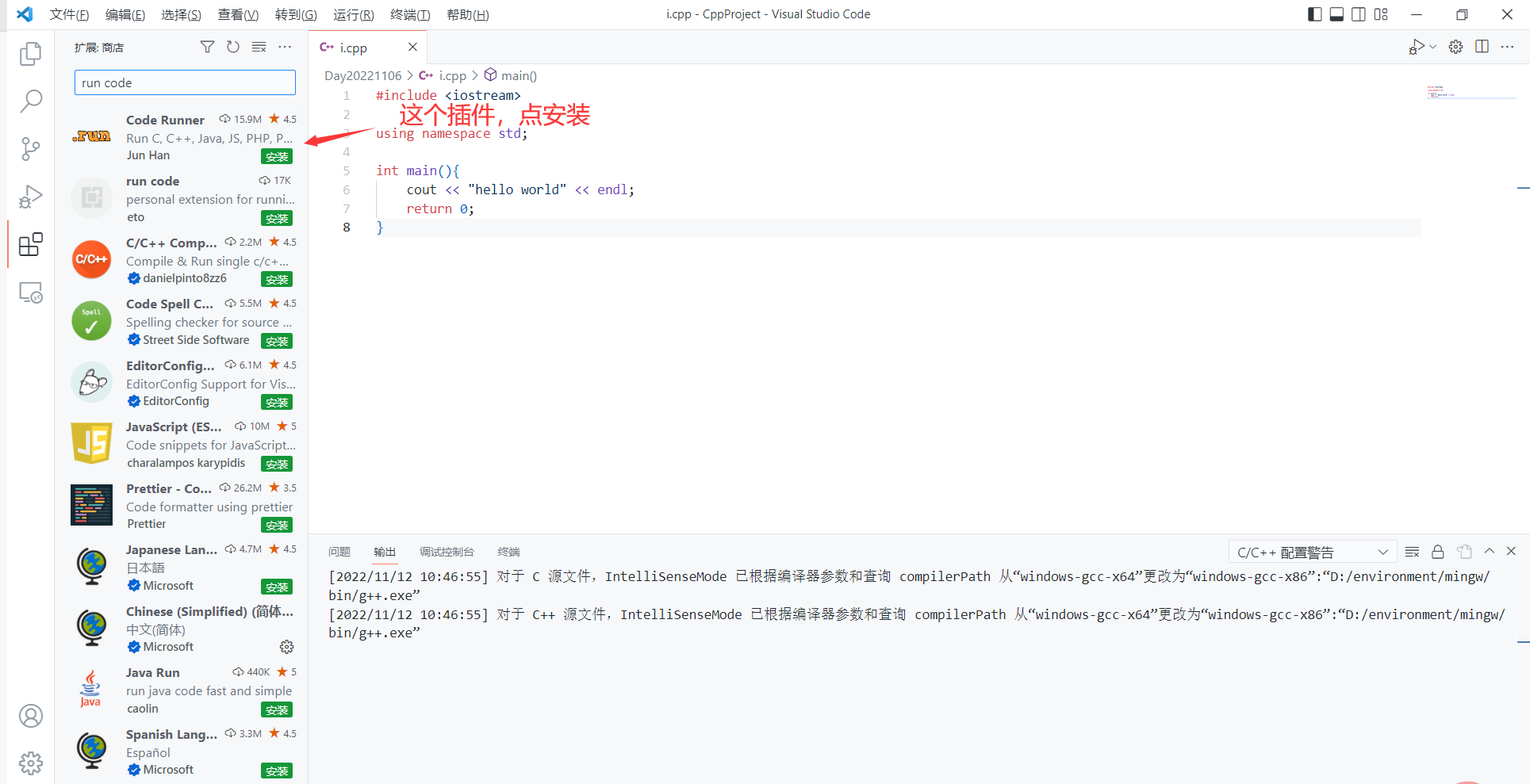1530x784 pixels.
Task: Click Day20221106 breadcrumb
Action: pos(363,75)
